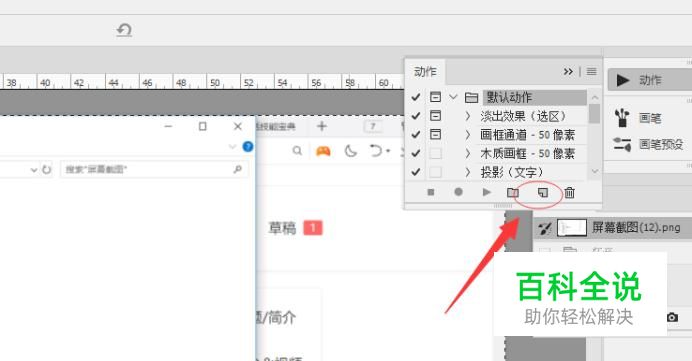Toggle the checkmark for 木质画框 - 50 像素

(x=415, y=153)
